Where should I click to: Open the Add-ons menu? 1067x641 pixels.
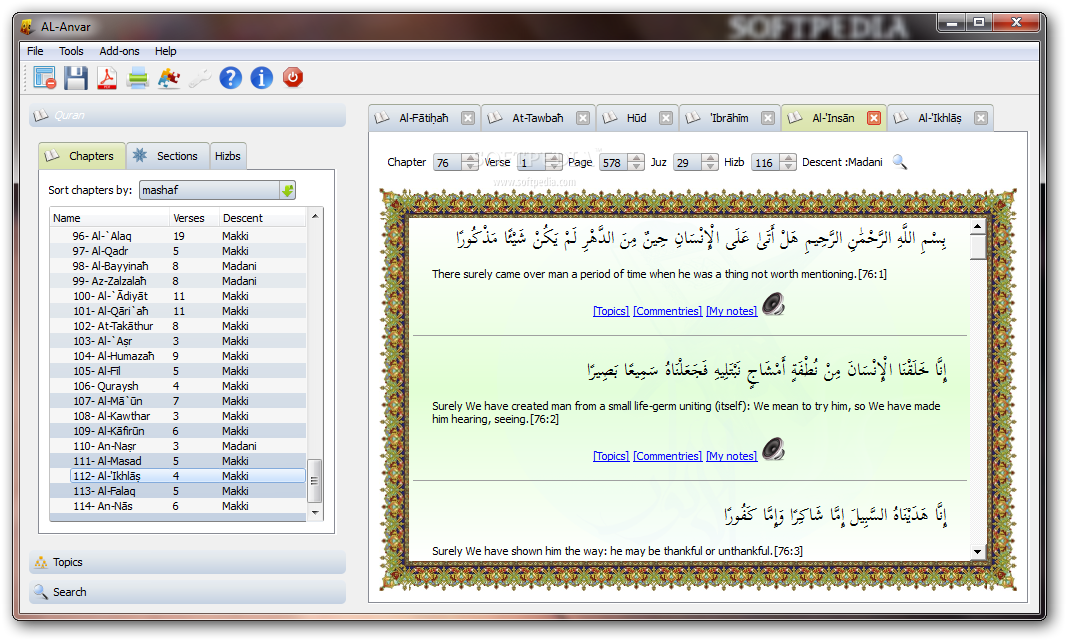coord(119,51)
